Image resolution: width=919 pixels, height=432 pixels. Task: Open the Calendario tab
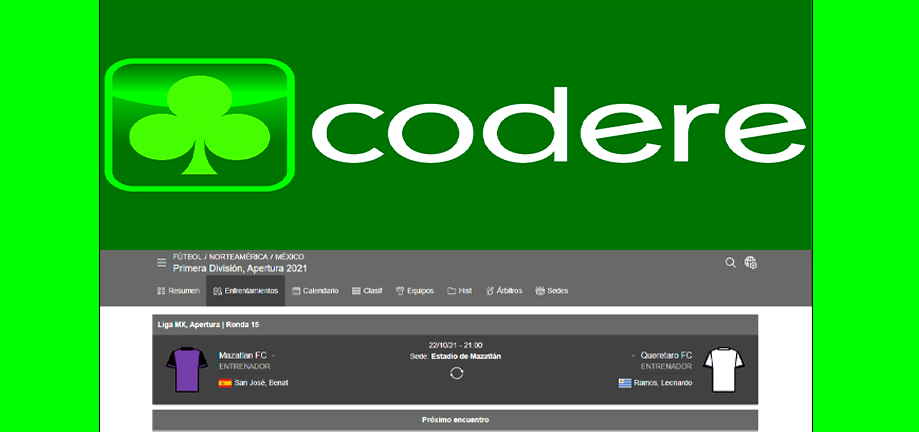[x=315, y=291]
